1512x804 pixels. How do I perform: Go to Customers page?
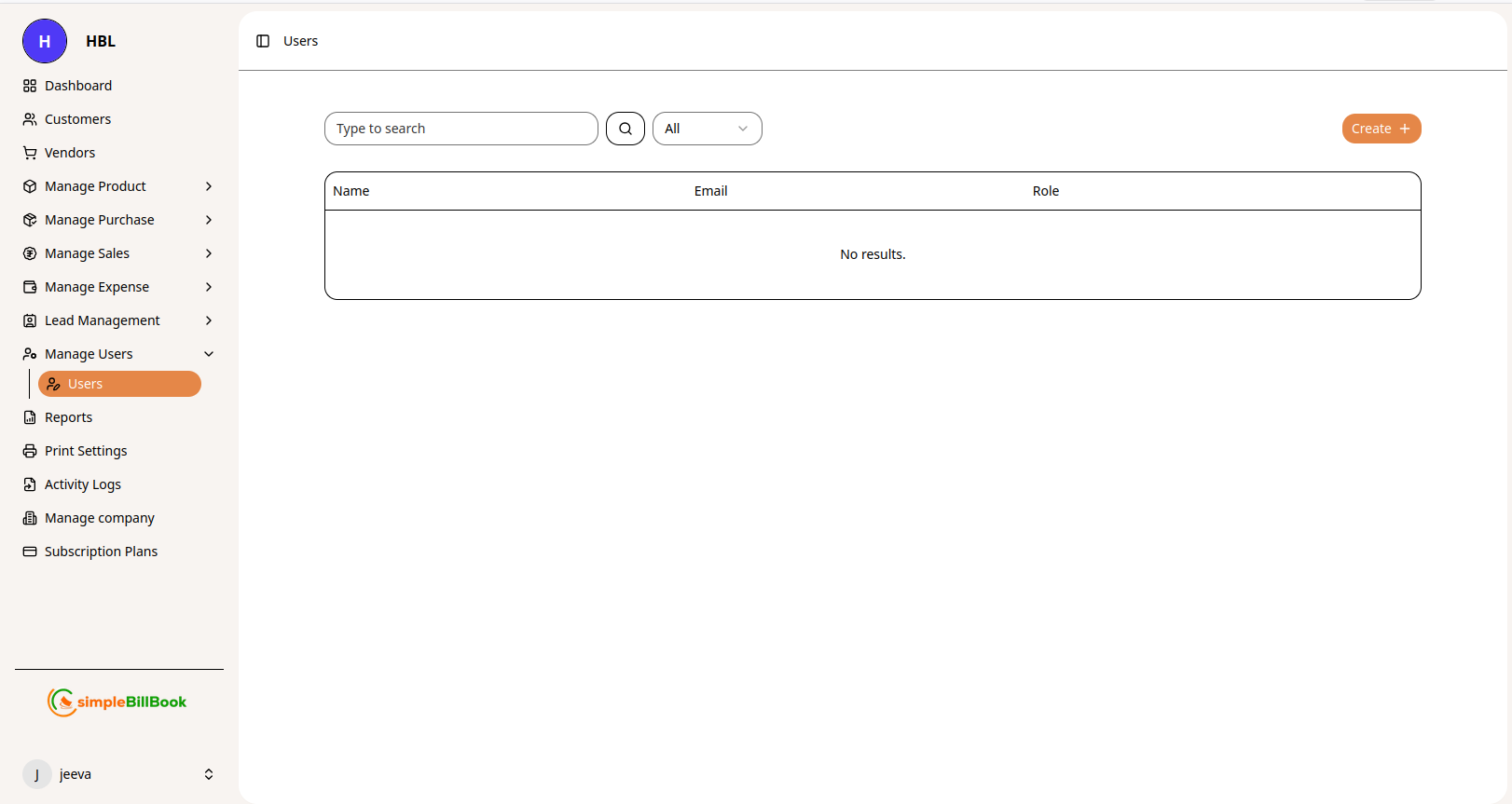click(x=77, y=119)
